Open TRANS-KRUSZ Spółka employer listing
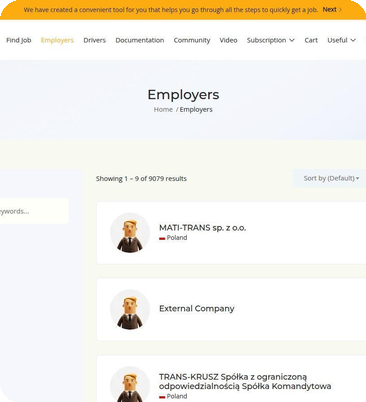 click(245, 382)
